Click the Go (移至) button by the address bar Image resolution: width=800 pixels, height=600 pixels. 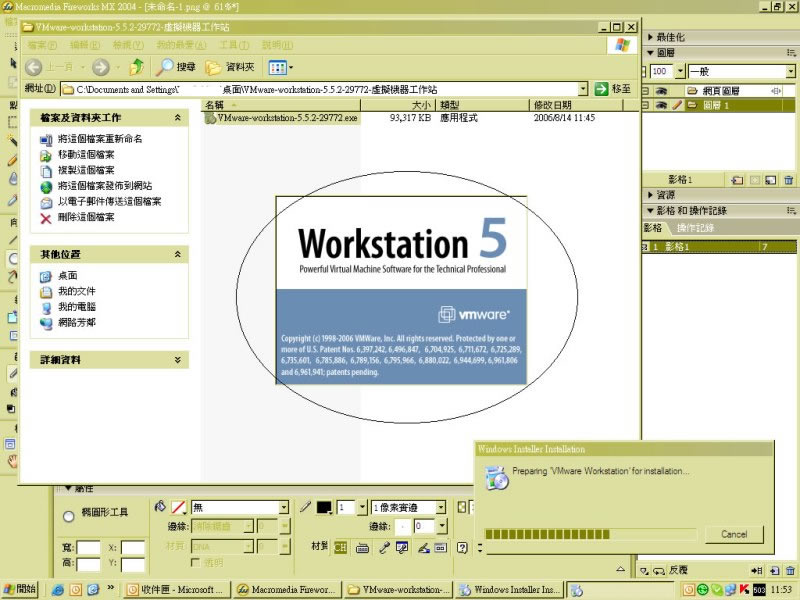pyautogui.click(x=613, y=89)
